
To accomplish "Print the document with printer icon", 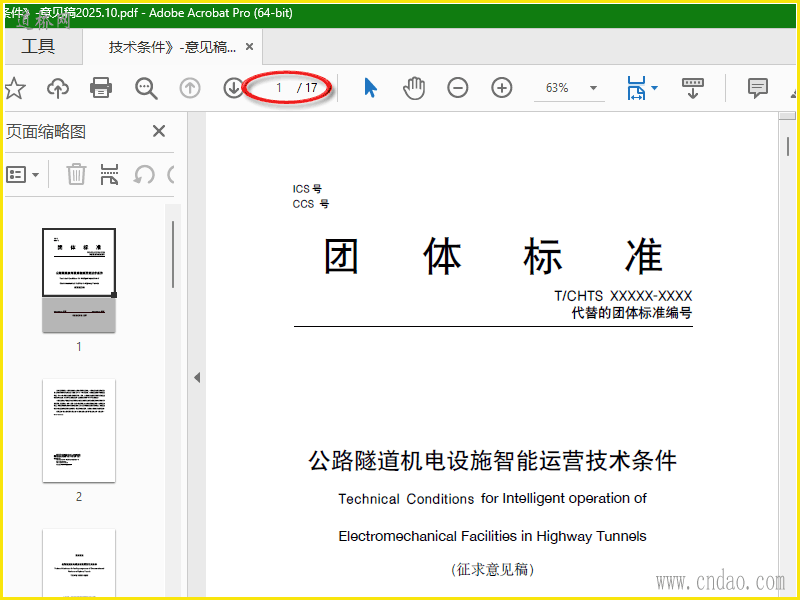I will click(x=101, y=88).
